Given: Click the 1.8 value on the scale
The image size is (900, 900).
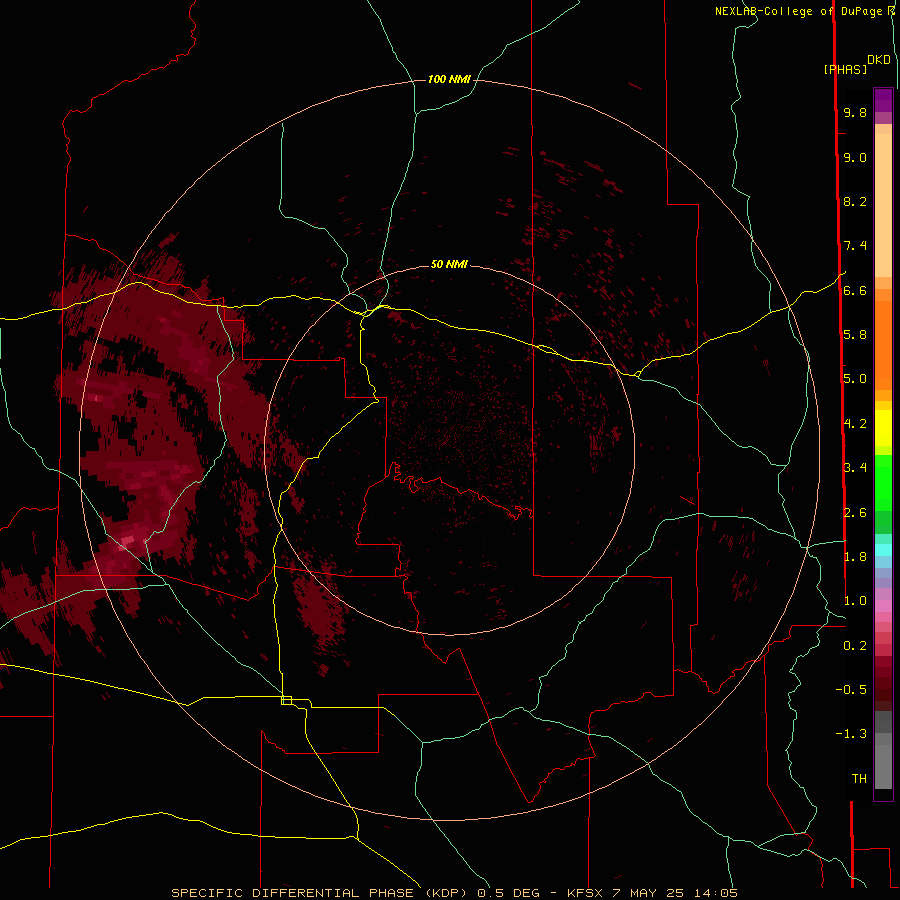Looking at the screenshot, I should pyautogui.click(x=855, y=557).
